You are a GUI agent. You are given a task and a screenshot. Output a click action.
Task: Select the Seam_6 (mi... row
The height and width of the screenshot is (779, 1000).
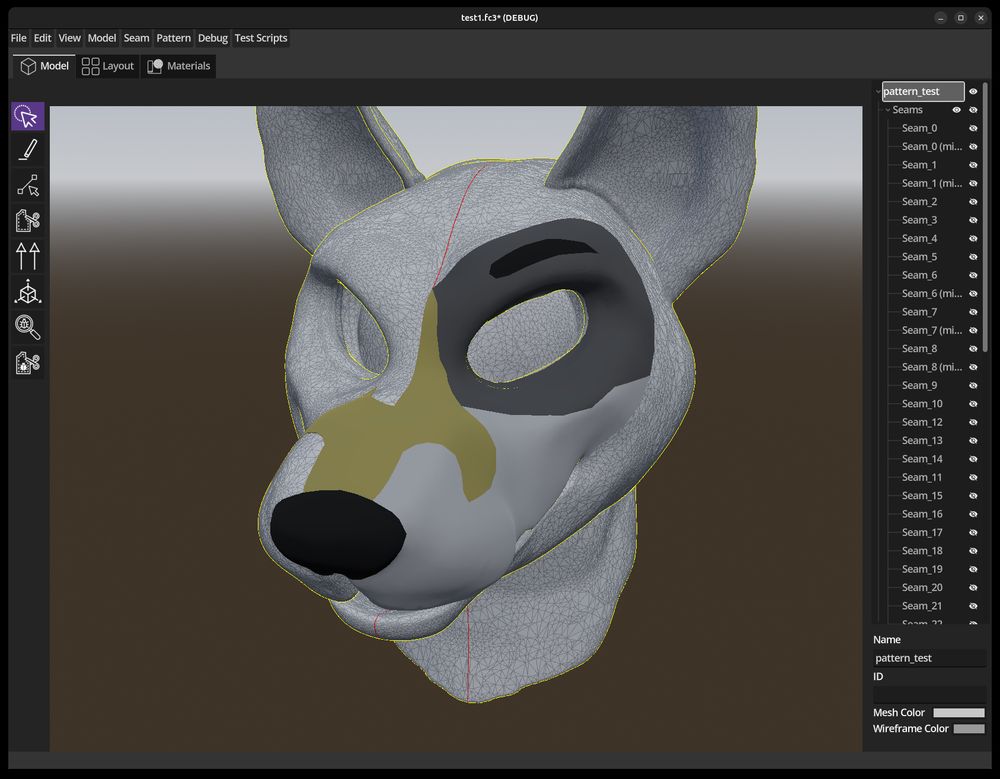(932, 293)
